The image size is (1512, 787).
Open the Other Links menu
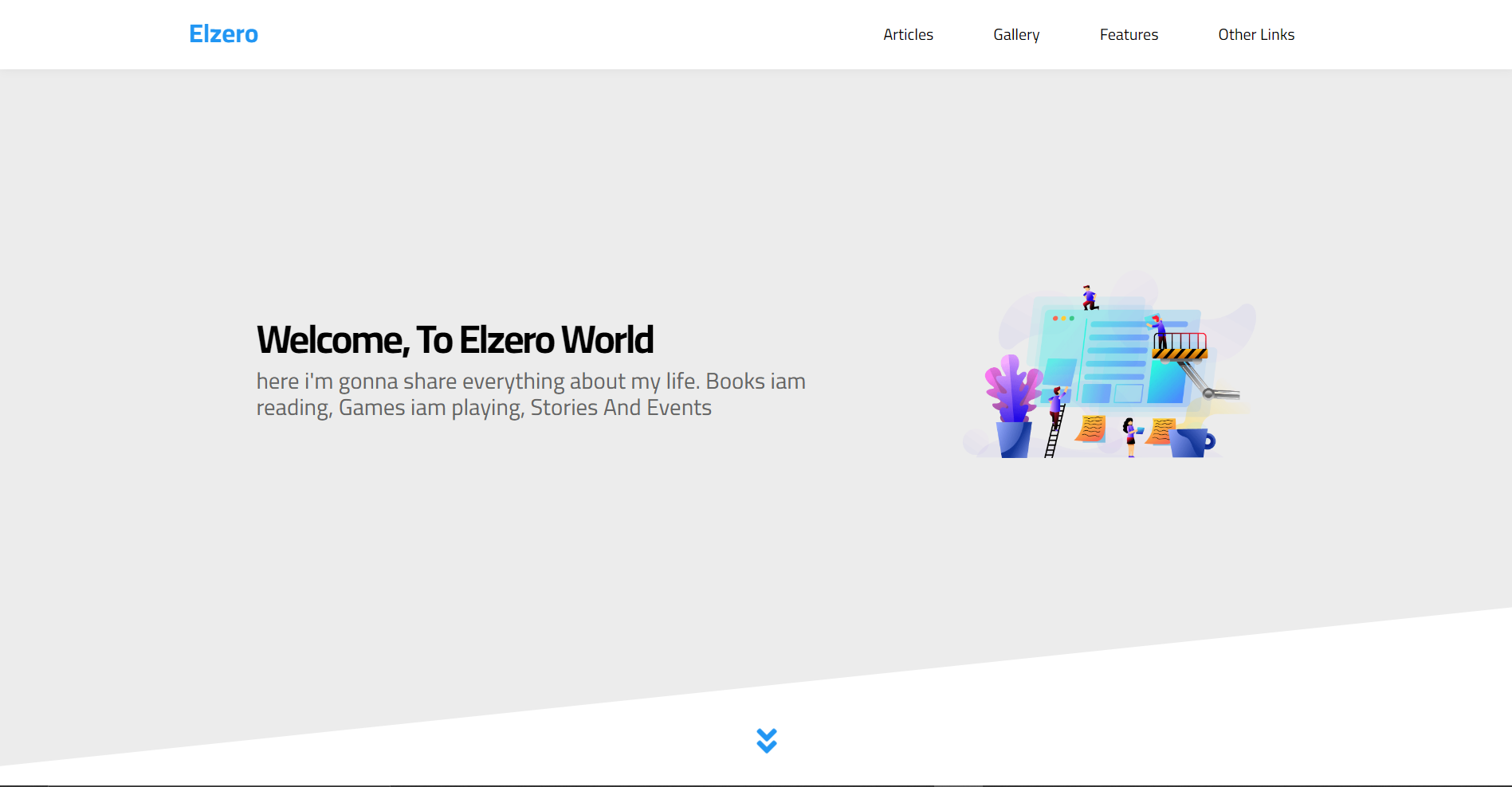tap(1256, 34)
